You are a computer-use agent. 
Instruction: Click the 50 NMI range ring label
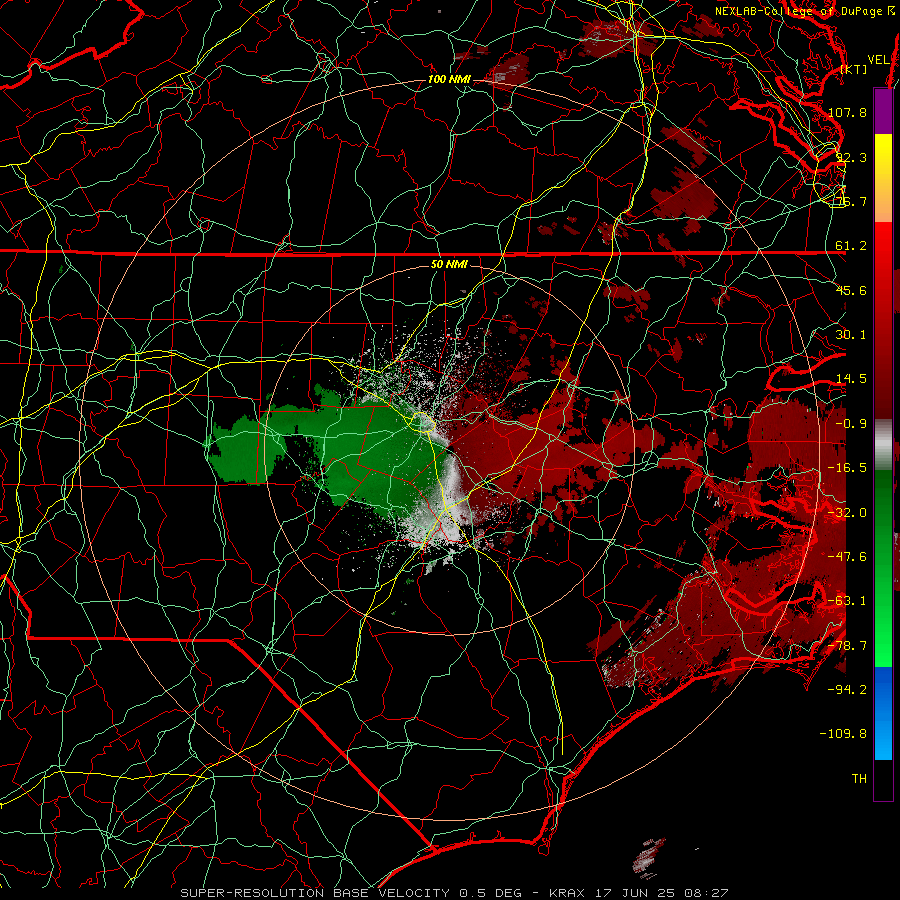(449, 265)
